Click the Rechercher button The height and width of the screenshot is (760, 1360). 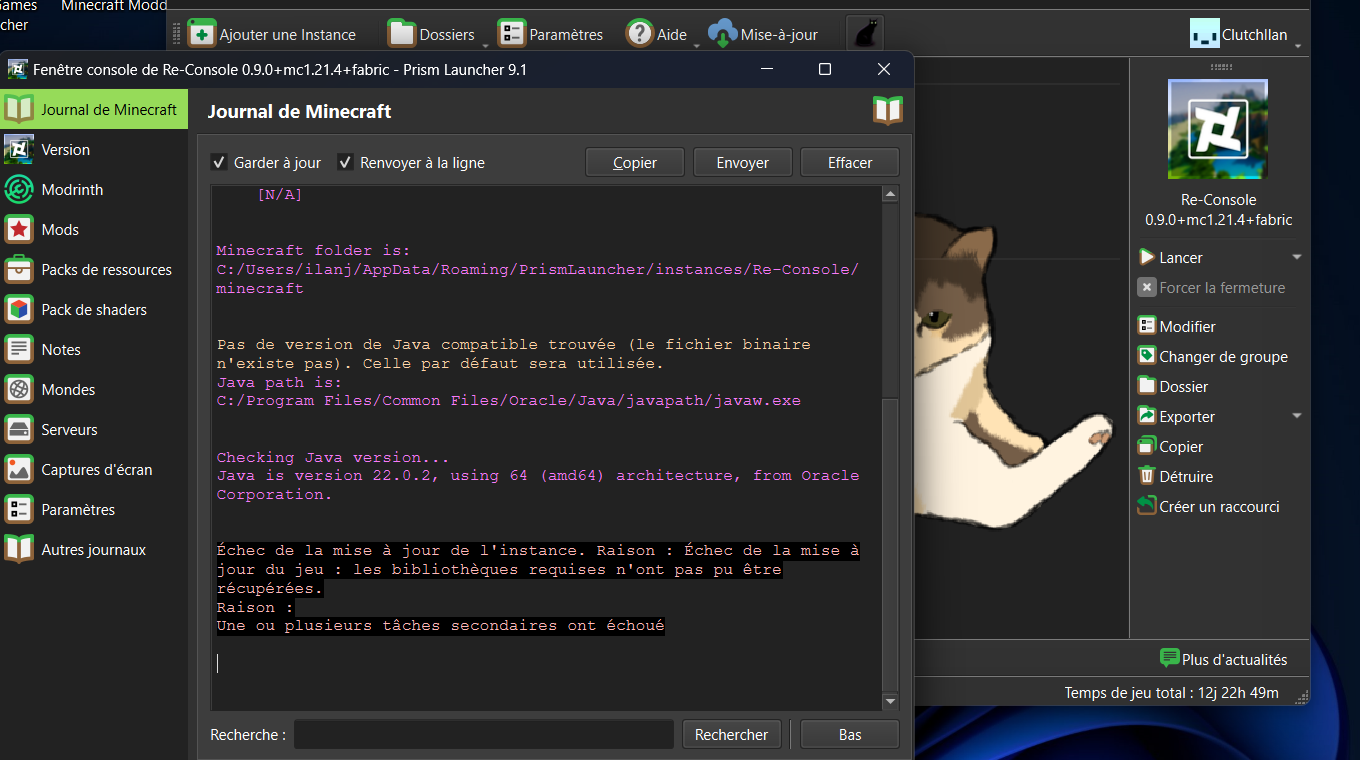pos(732,734)
